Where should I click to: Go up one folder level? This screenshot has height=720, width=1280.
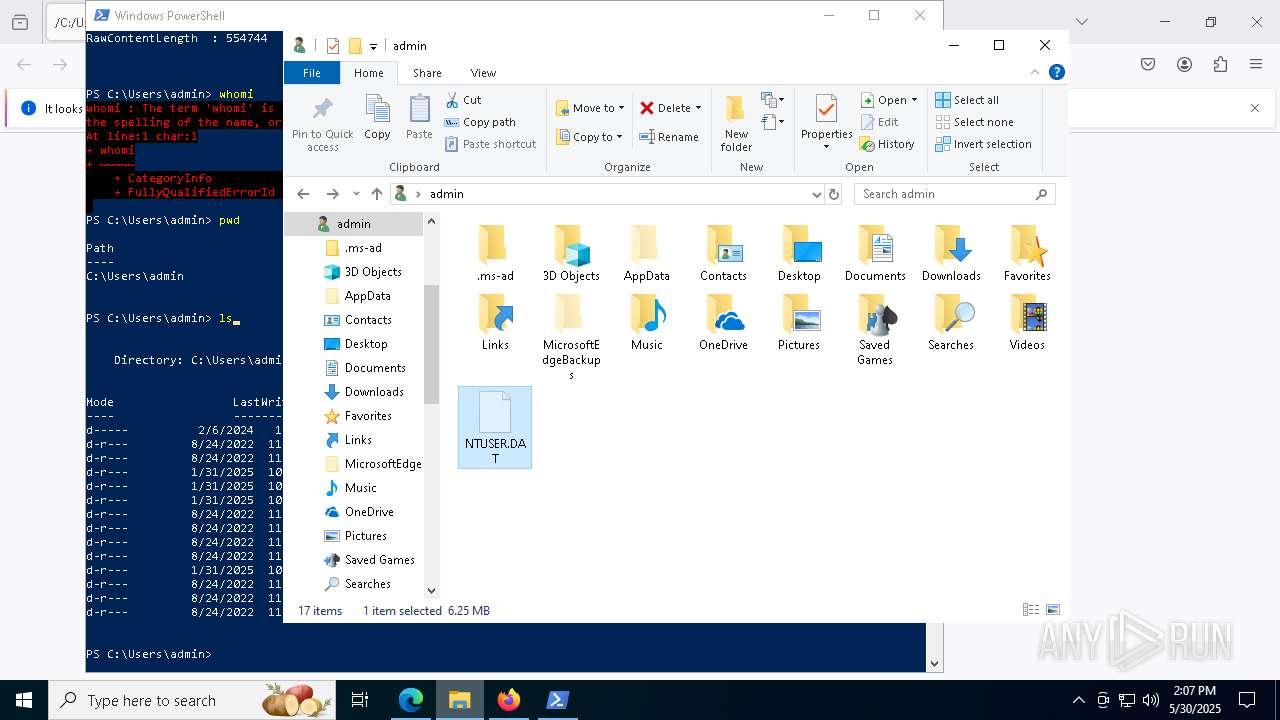pos(376,194)
